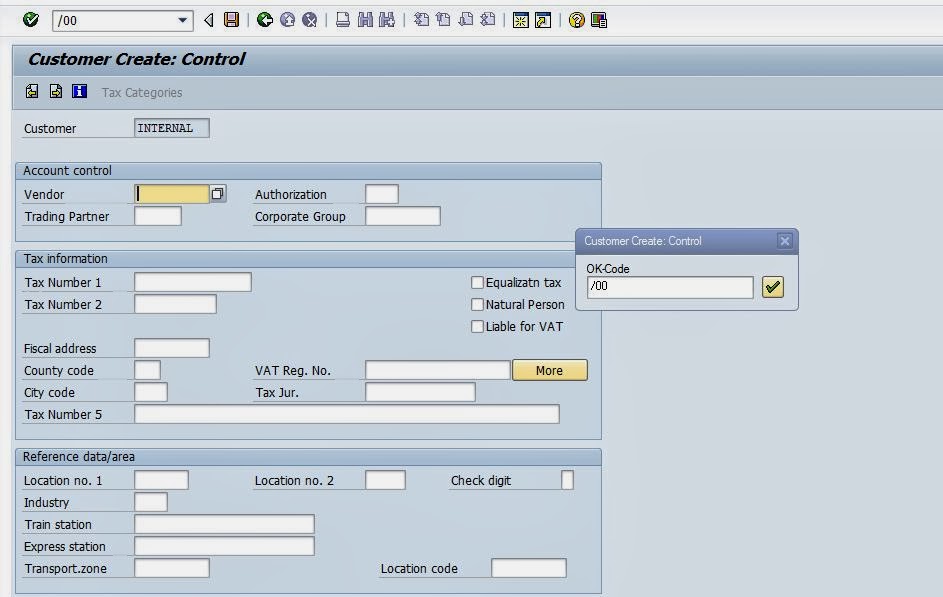The width and height of the screenshot is (943, 597).
Task: Click the OK-Code input field in the popup
Action: tap(668, 287)
